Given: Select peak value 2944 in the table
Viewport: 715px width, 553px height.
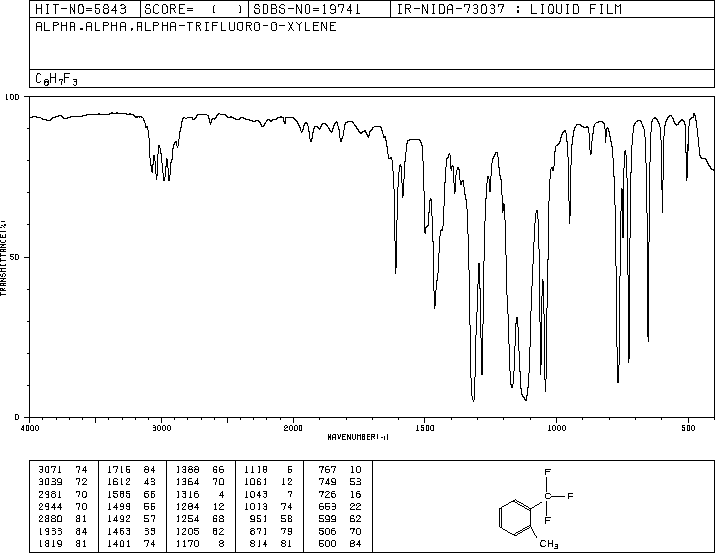Looking at the screenshot, I should coord(50,506).
